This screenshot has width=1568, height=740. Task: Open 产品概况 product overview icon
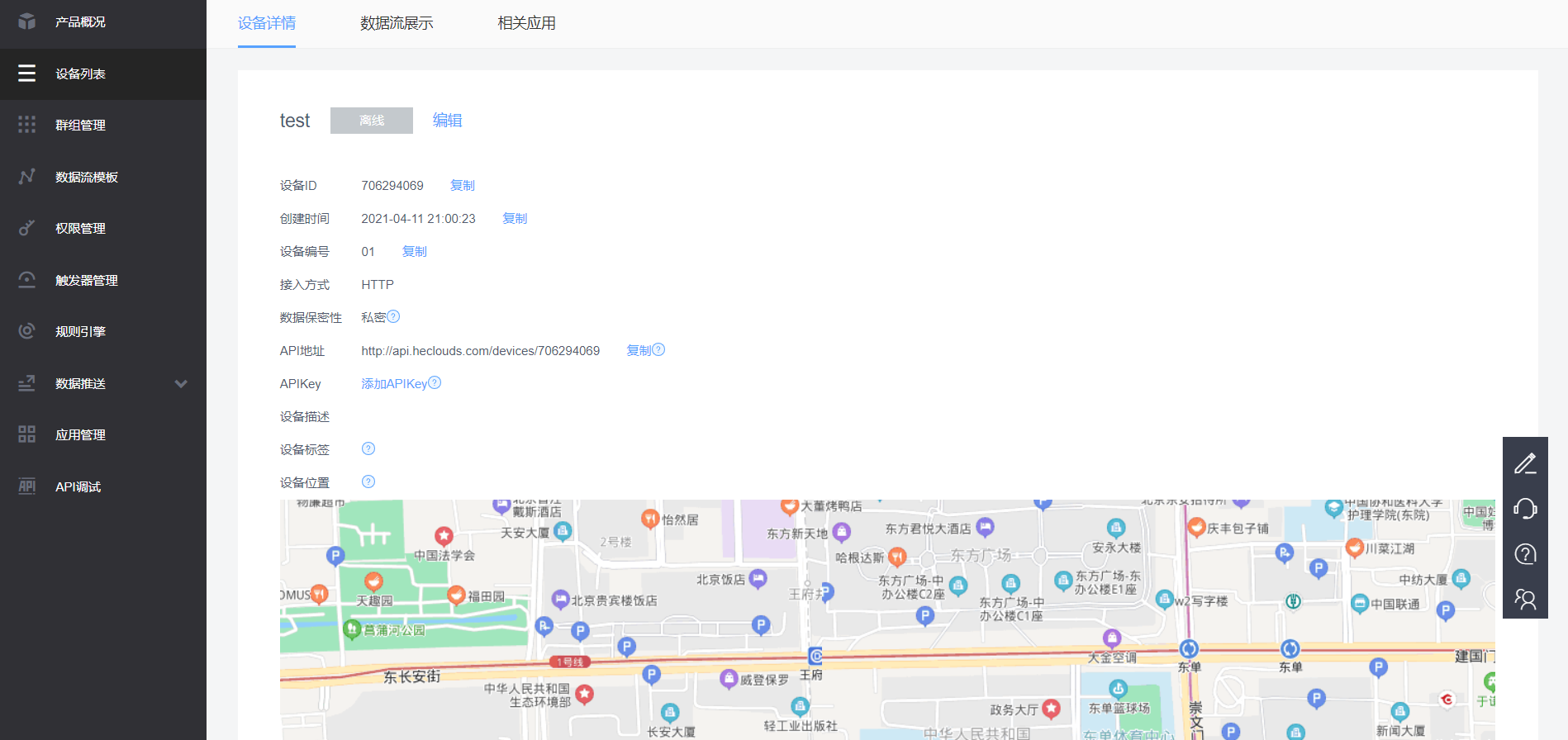[27, 21]
